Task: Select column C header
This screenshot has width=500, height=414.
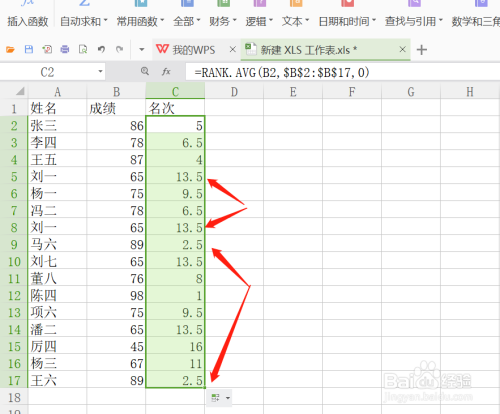Action: (175, 91)
